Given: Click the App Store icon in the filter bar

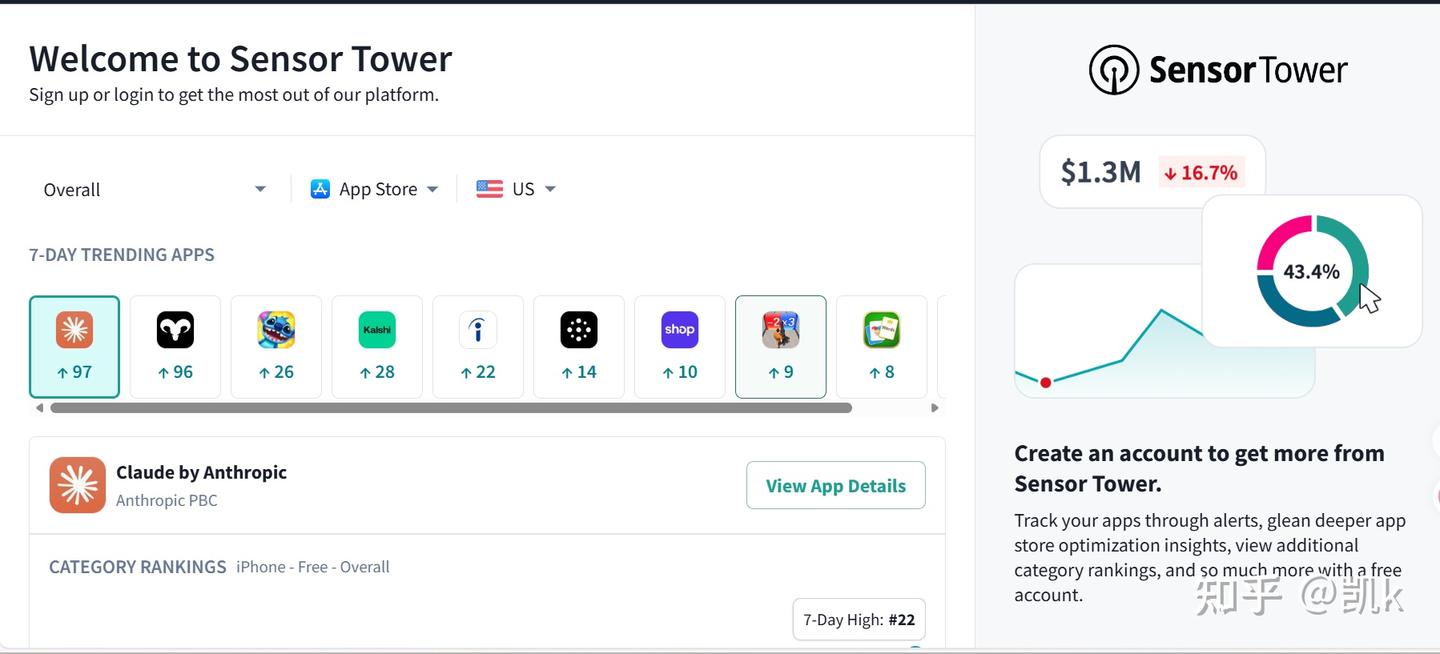Looking at the screenshot, I should click(320, 189).
